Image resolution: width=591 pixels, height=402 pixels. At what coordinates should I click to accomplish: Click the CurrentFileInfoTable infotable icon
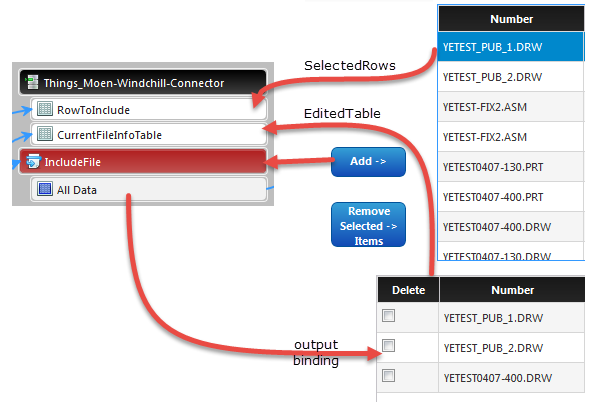point(45,134)
